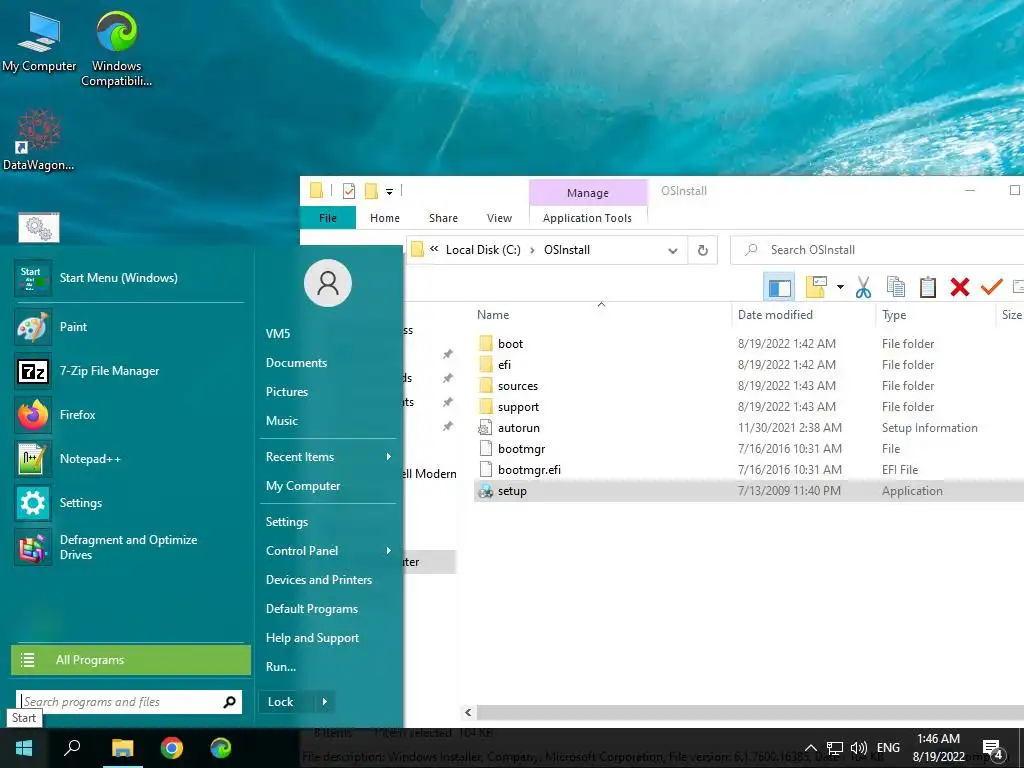Screen dimensions: 1024x768
Task: Launch Paint from the Start menu
Action: coord(129,327)
